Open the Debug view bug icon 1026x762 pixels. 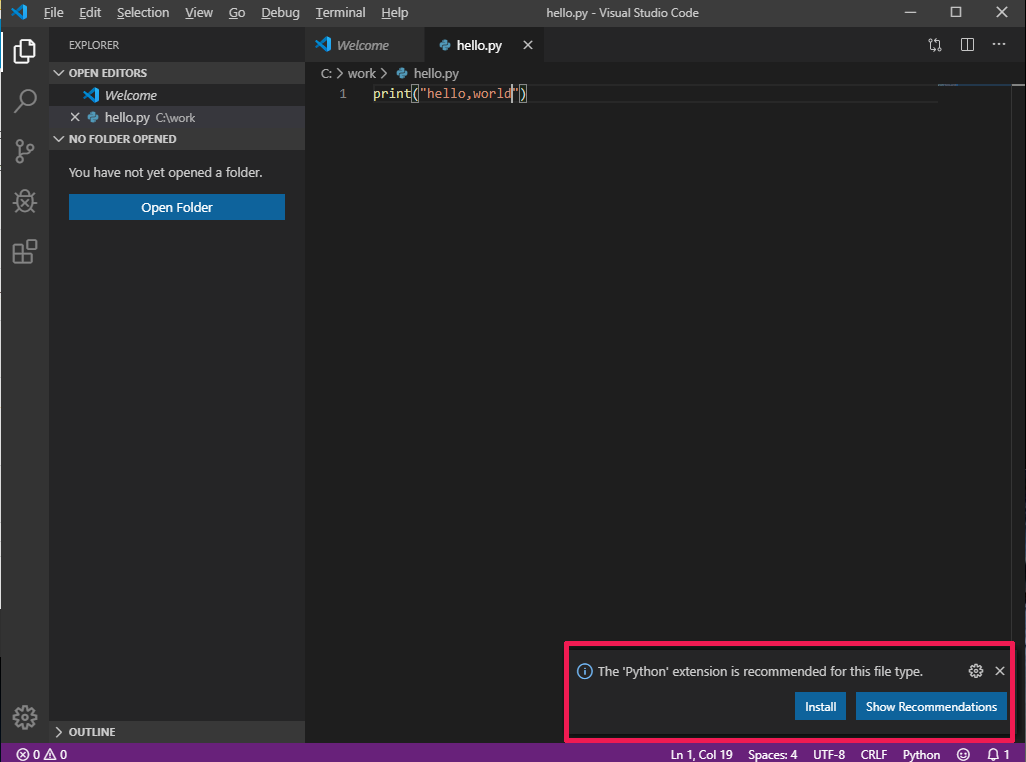(24, 201)
